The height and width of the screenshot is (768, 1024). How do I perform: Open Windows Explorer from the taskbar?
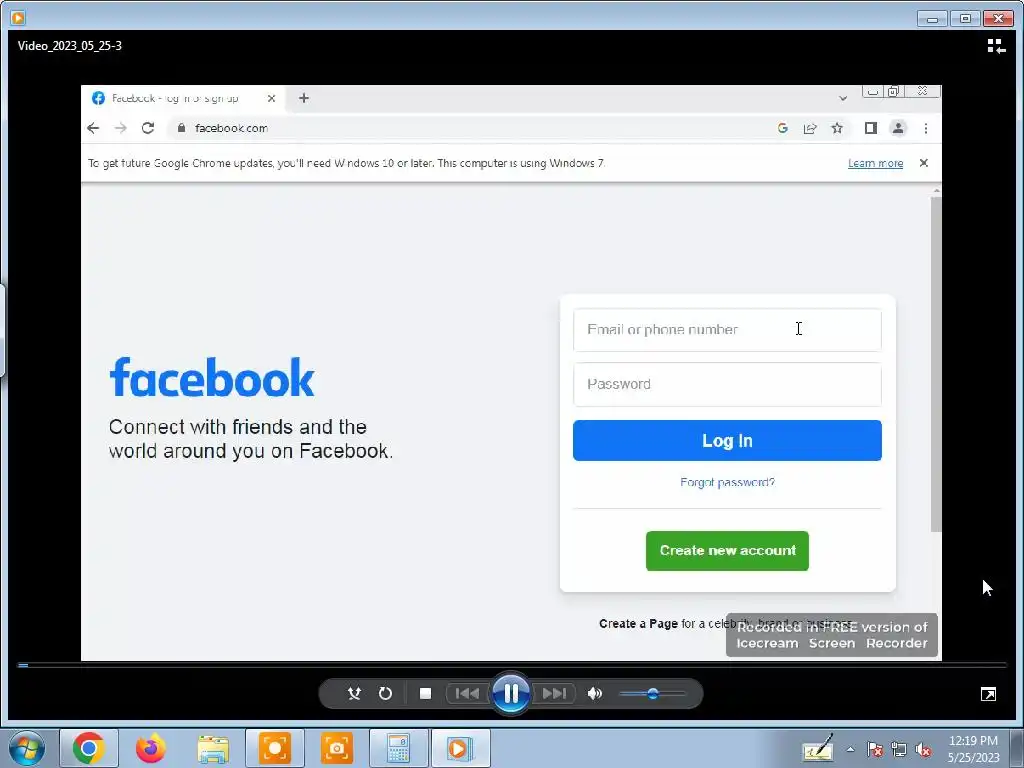click(x=213, y=748)
